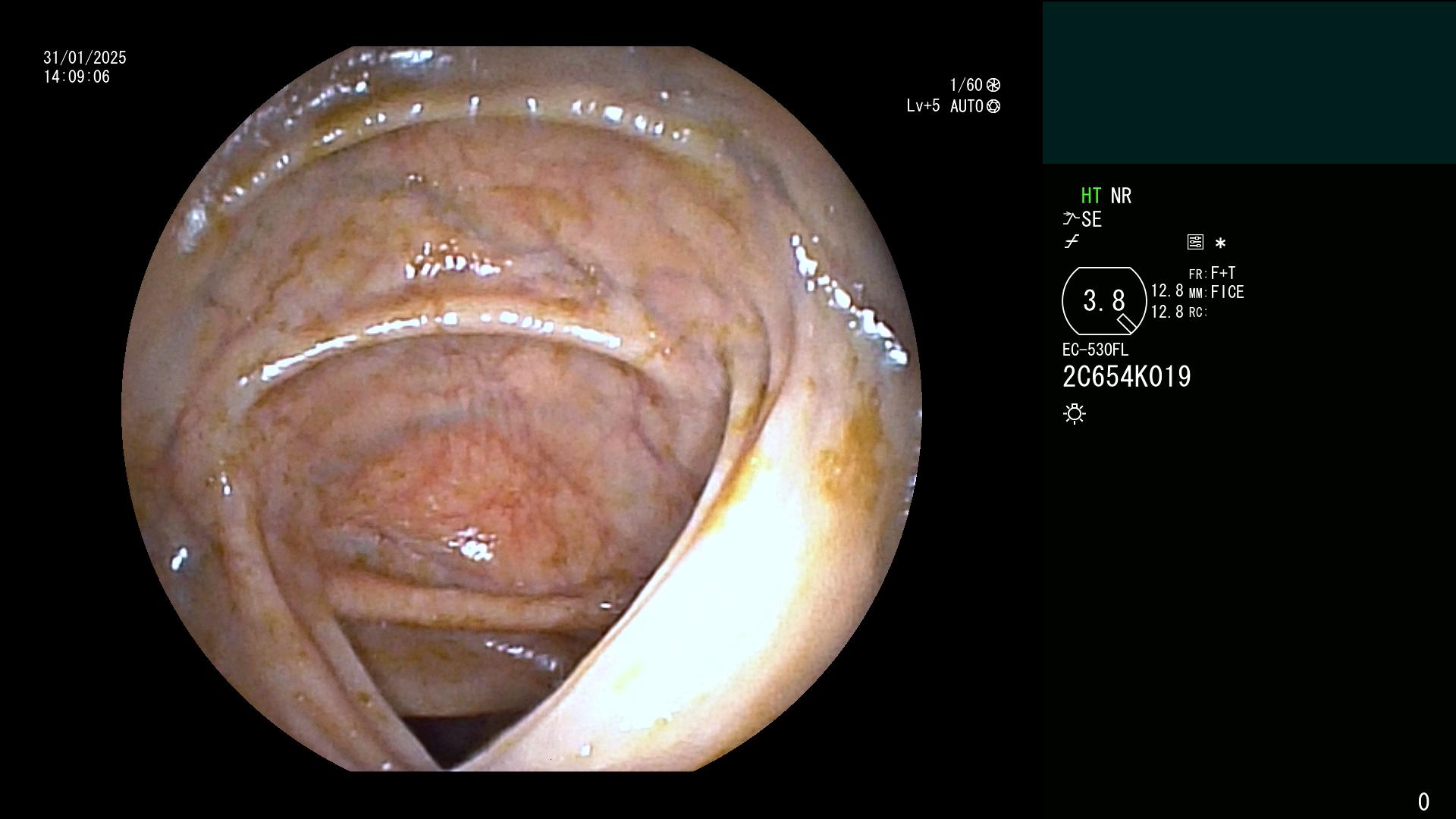
Task: Click the date 31/01/2025
Action: [x=85, y=58]
